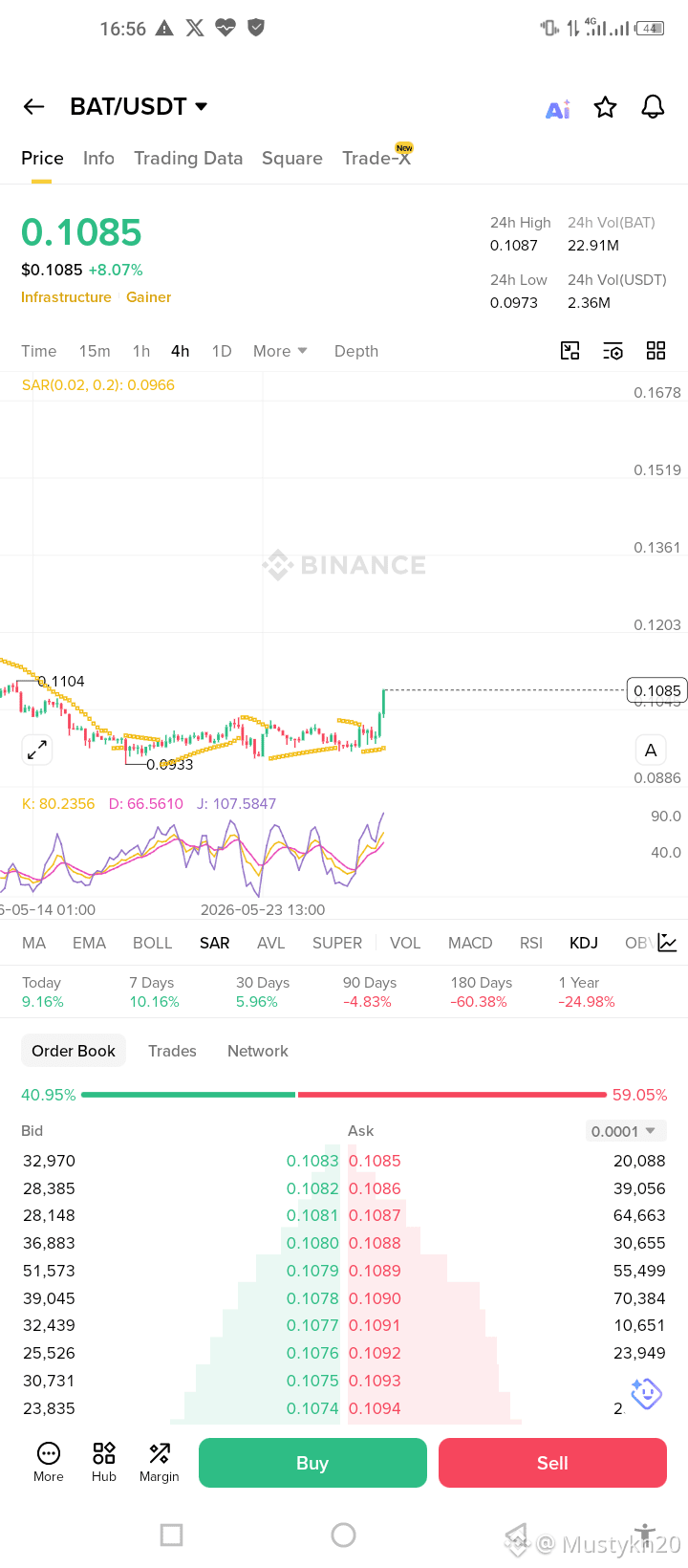Screen dimensions: 688x1568
Task: Toggle the SAR indicator
Action: coord(215,943)
